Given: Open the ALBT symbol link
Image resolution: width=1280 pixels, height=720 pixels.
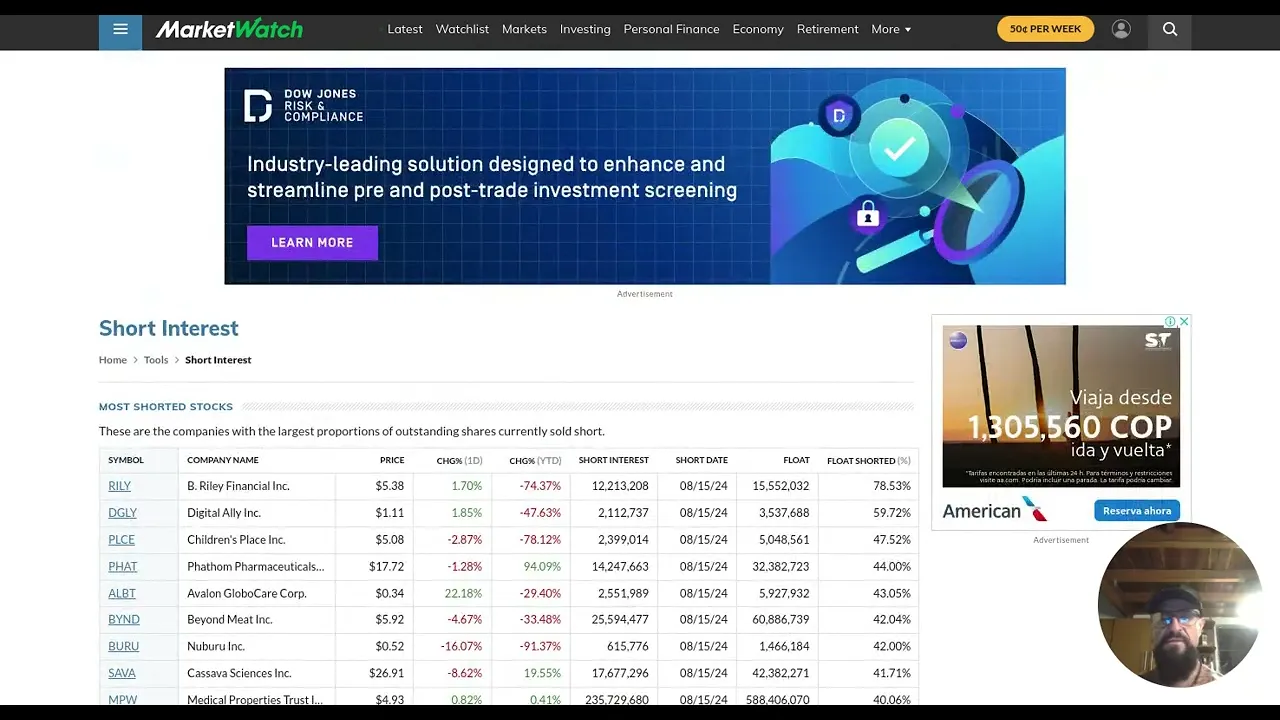Looking at the screenshot, I should (x=122, y=593).
